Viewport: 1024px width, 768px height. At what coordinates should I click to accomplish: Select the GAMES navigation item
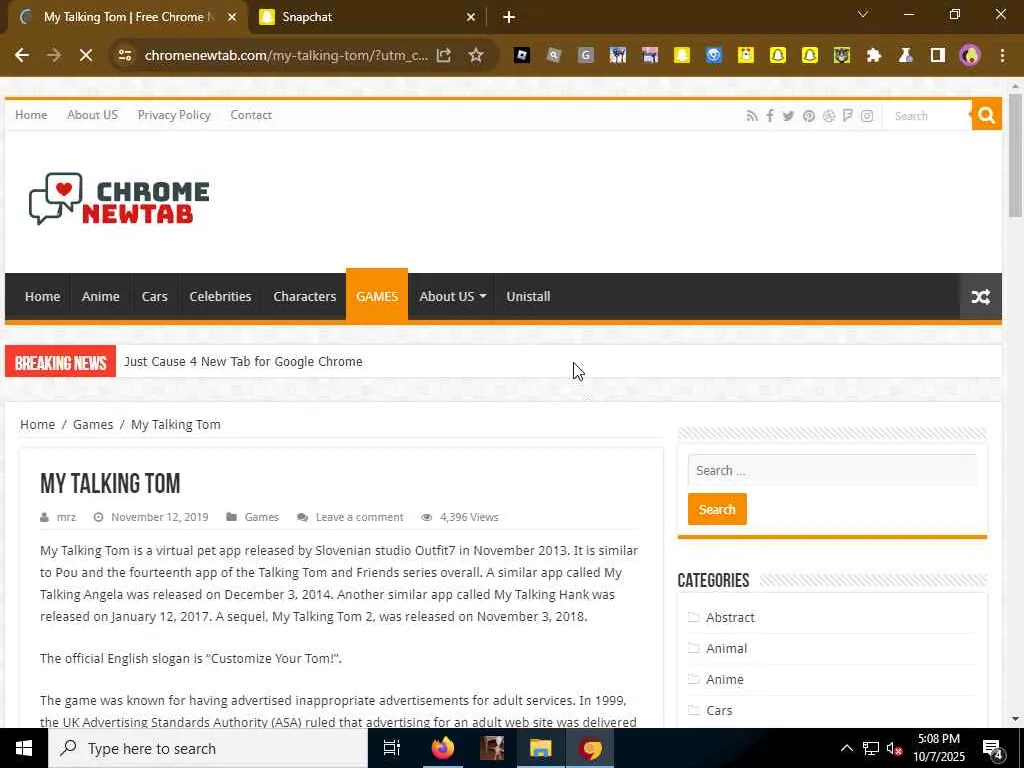[377, 295]
